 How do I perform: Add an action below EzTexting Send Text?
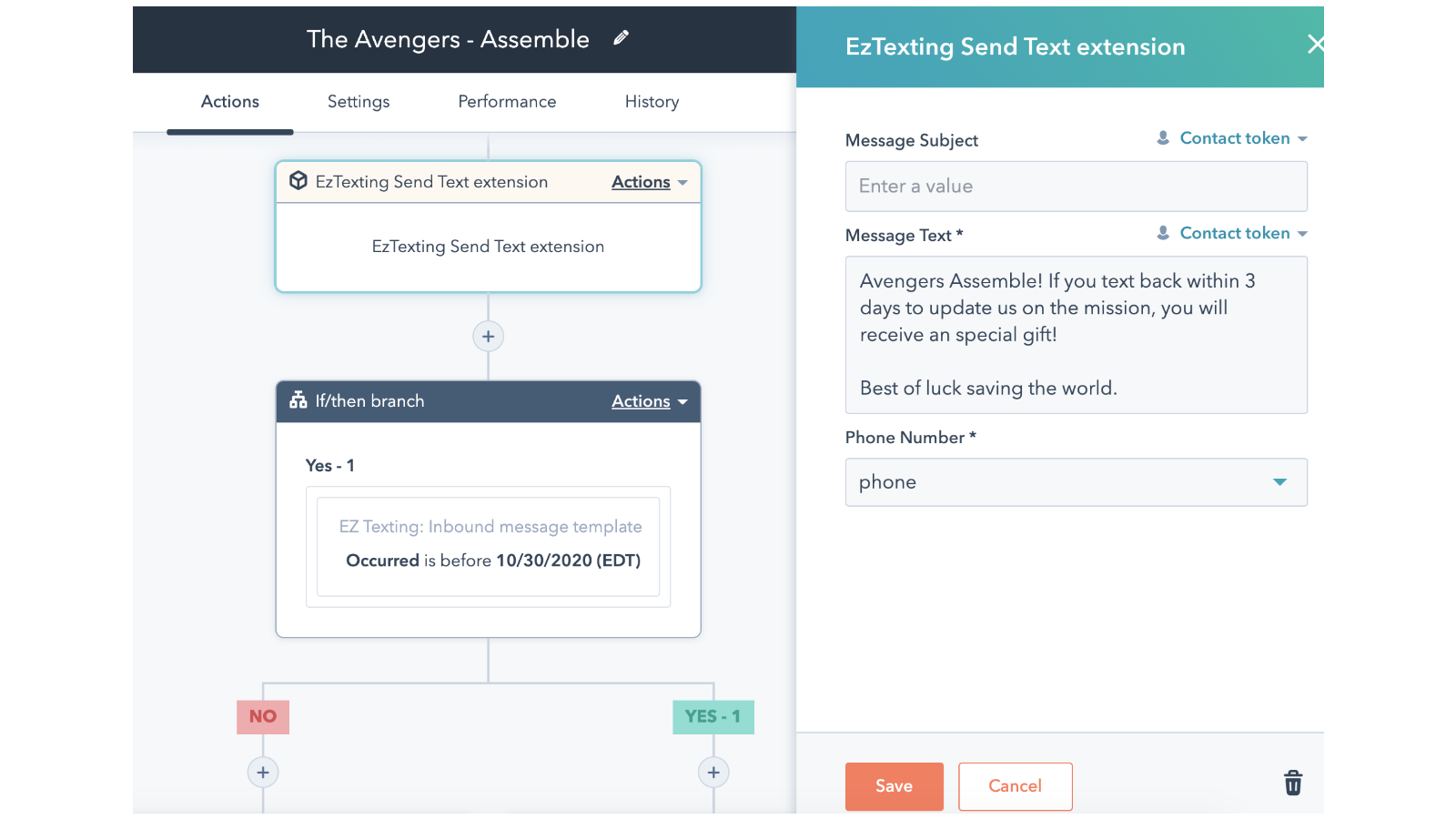click(488, 336)
